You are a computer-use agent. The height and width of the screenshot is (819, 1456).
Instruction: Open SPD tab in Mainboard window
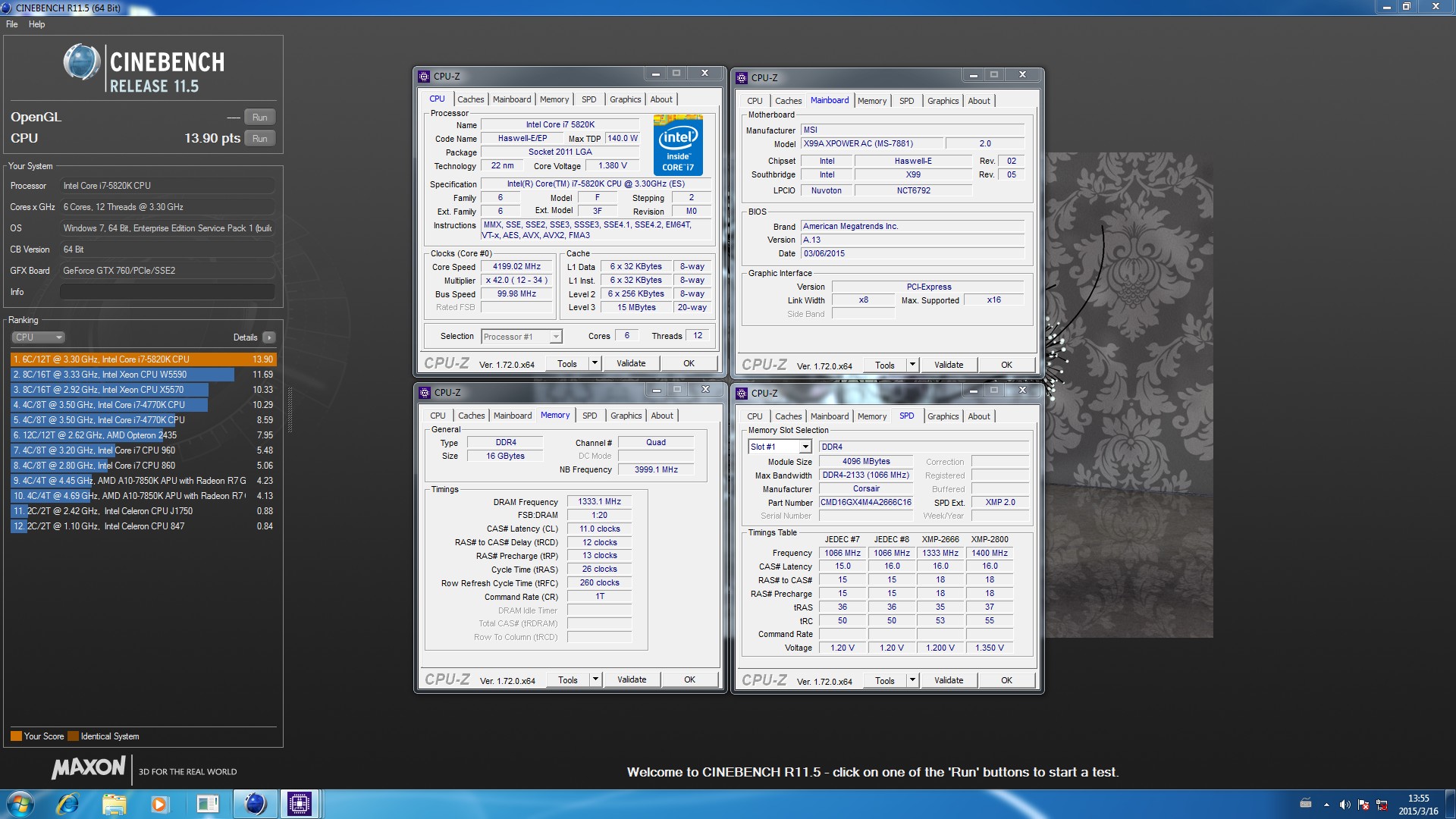[x=906, y=101]
